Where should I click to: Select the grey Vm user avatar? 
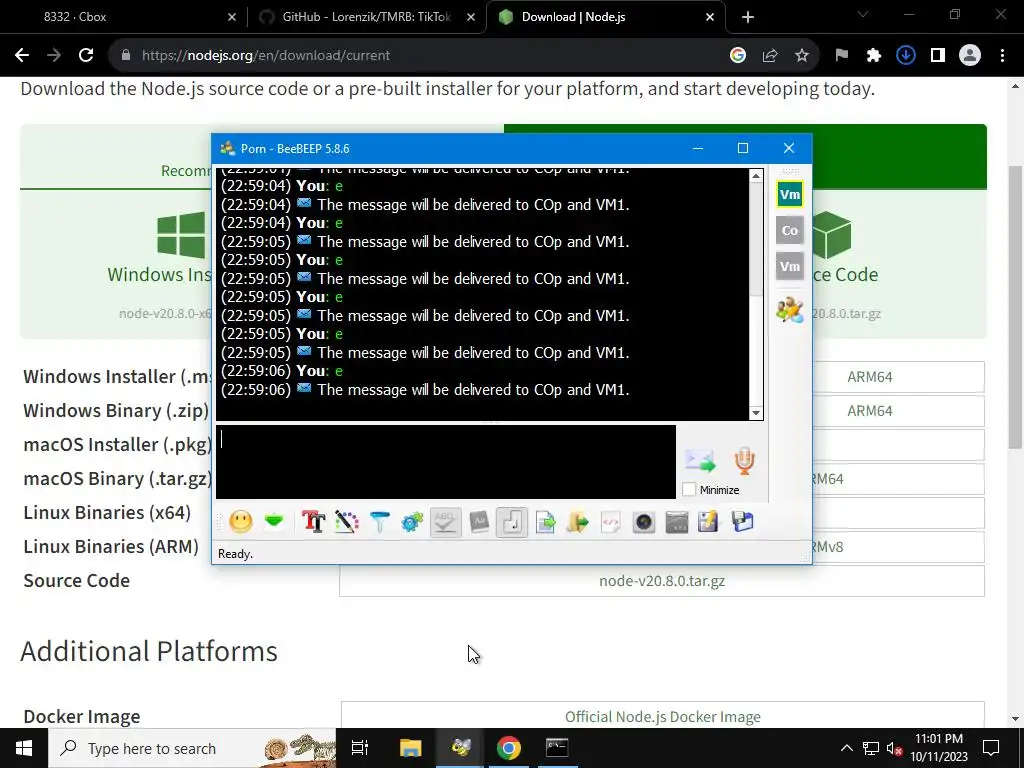(x=790, y=266)
